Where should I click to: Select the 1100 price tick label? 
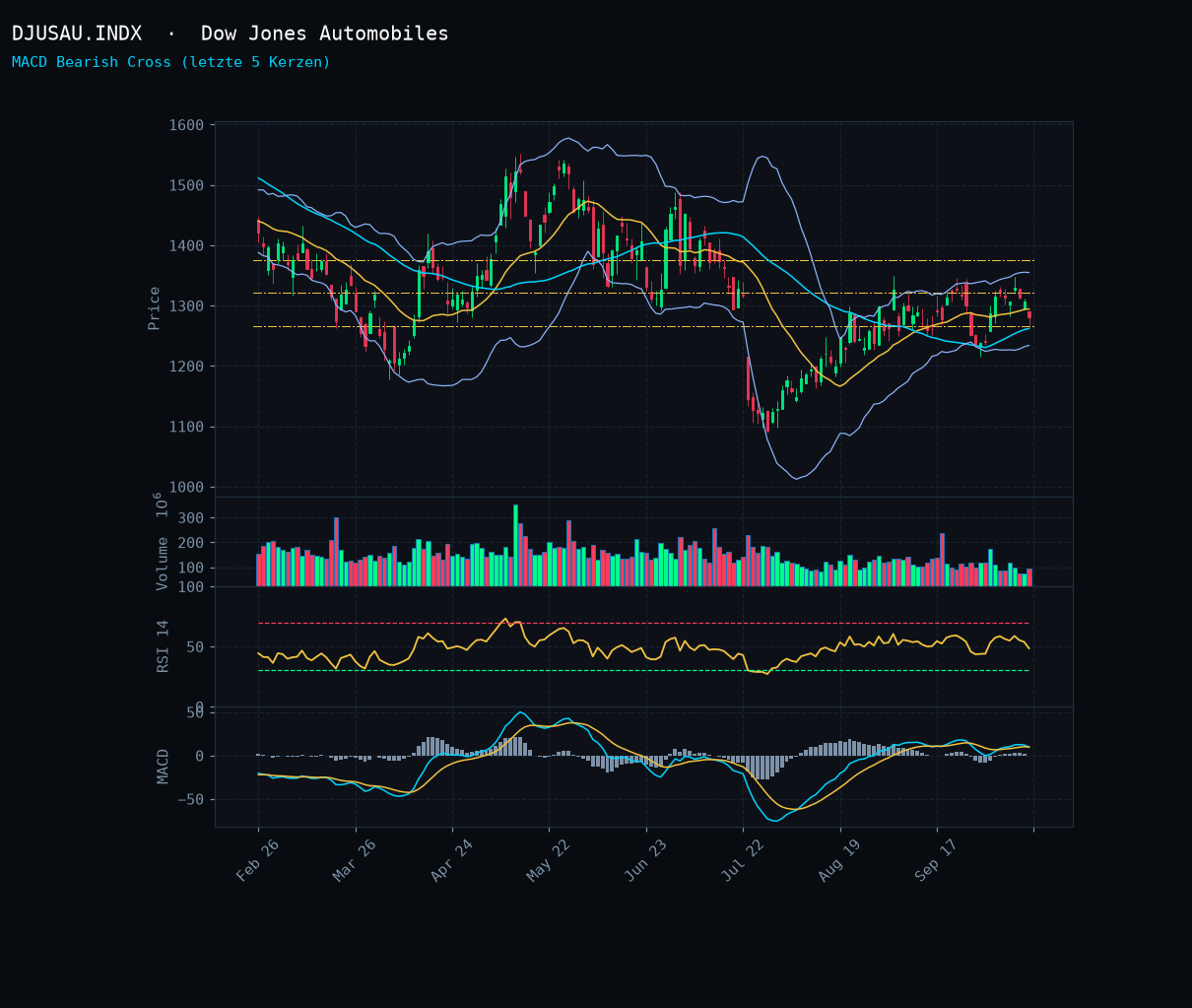click(186, 427)
